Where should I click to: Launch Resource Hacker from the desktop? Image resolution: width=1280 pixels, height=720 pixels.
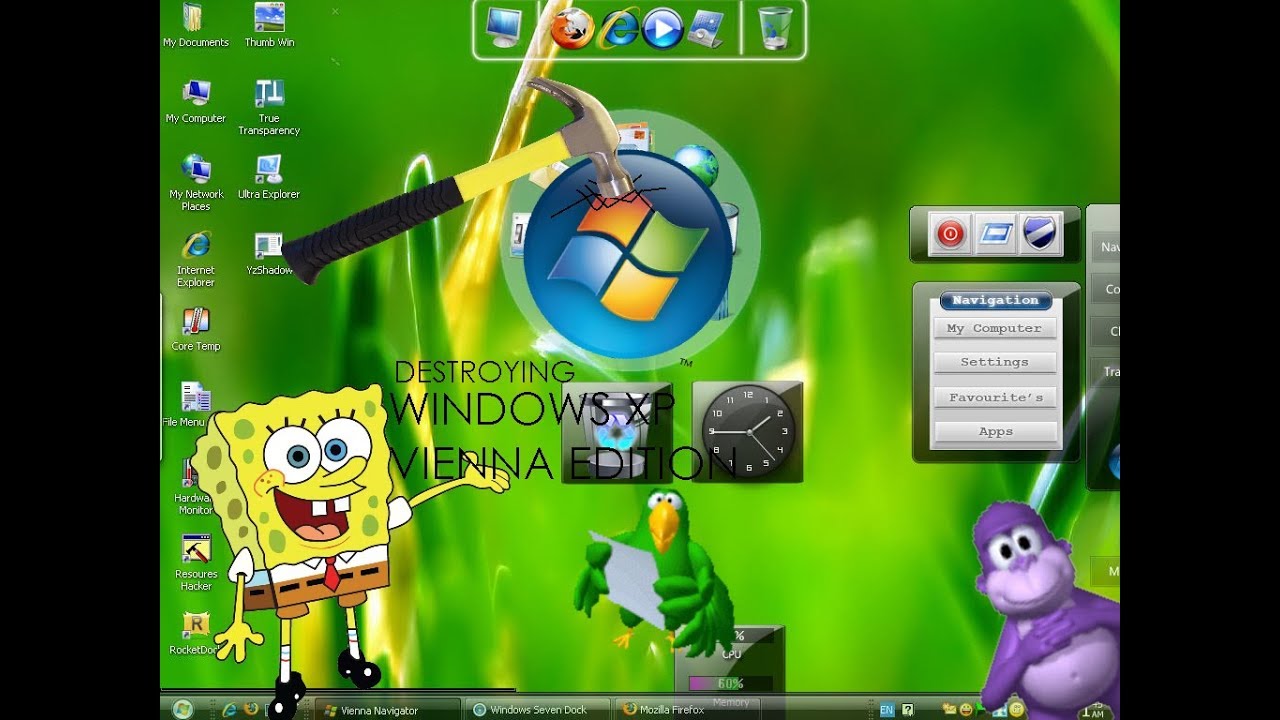(196, 563)
